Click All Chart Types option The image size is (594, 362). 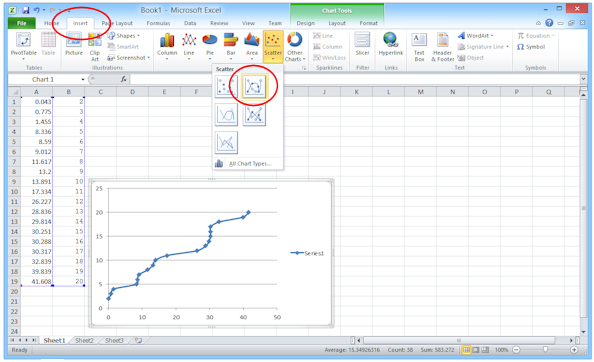point(248,164)
